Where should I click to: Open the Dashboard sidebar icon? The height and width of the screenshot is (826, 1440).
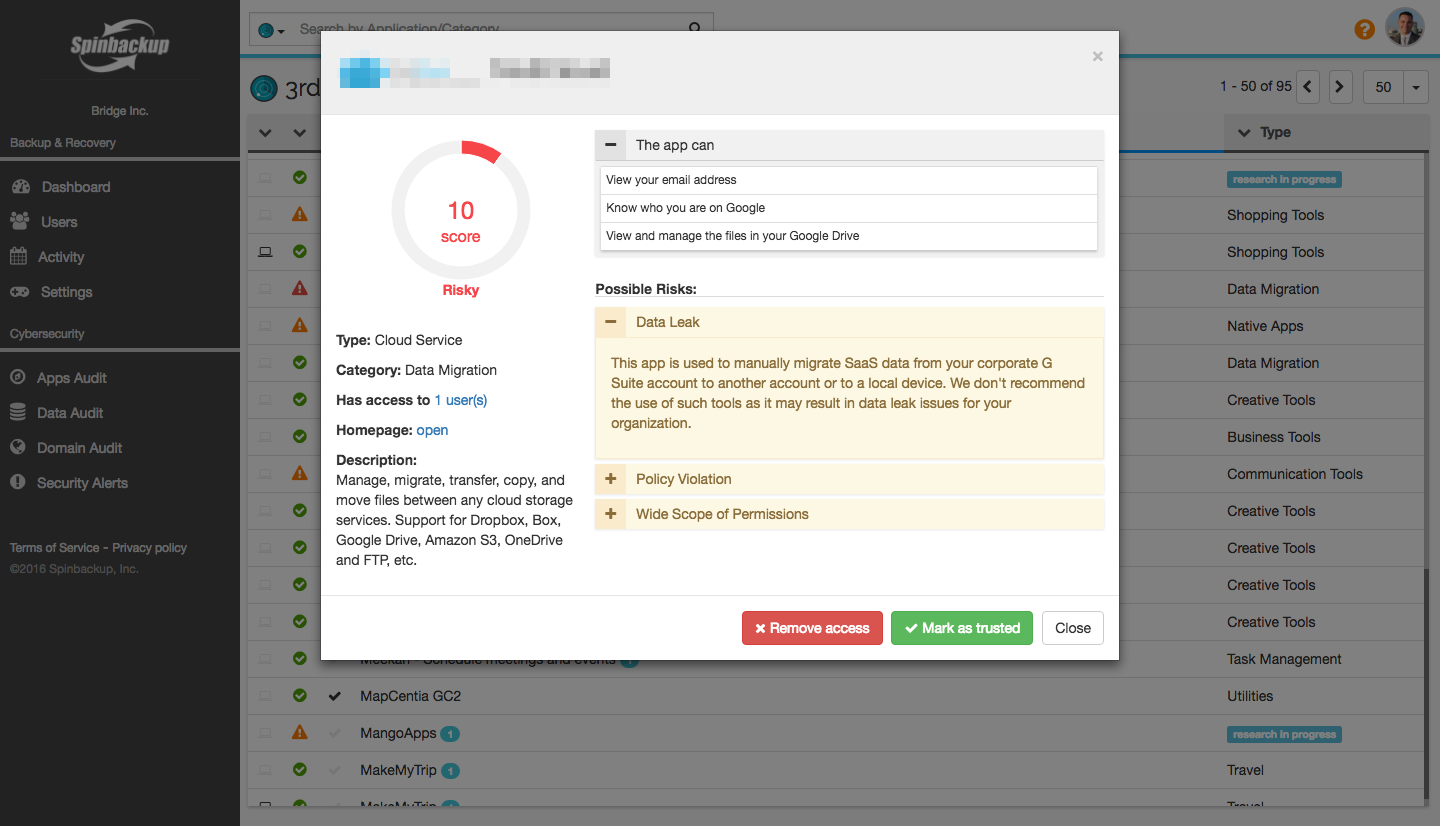pos(19,187)
